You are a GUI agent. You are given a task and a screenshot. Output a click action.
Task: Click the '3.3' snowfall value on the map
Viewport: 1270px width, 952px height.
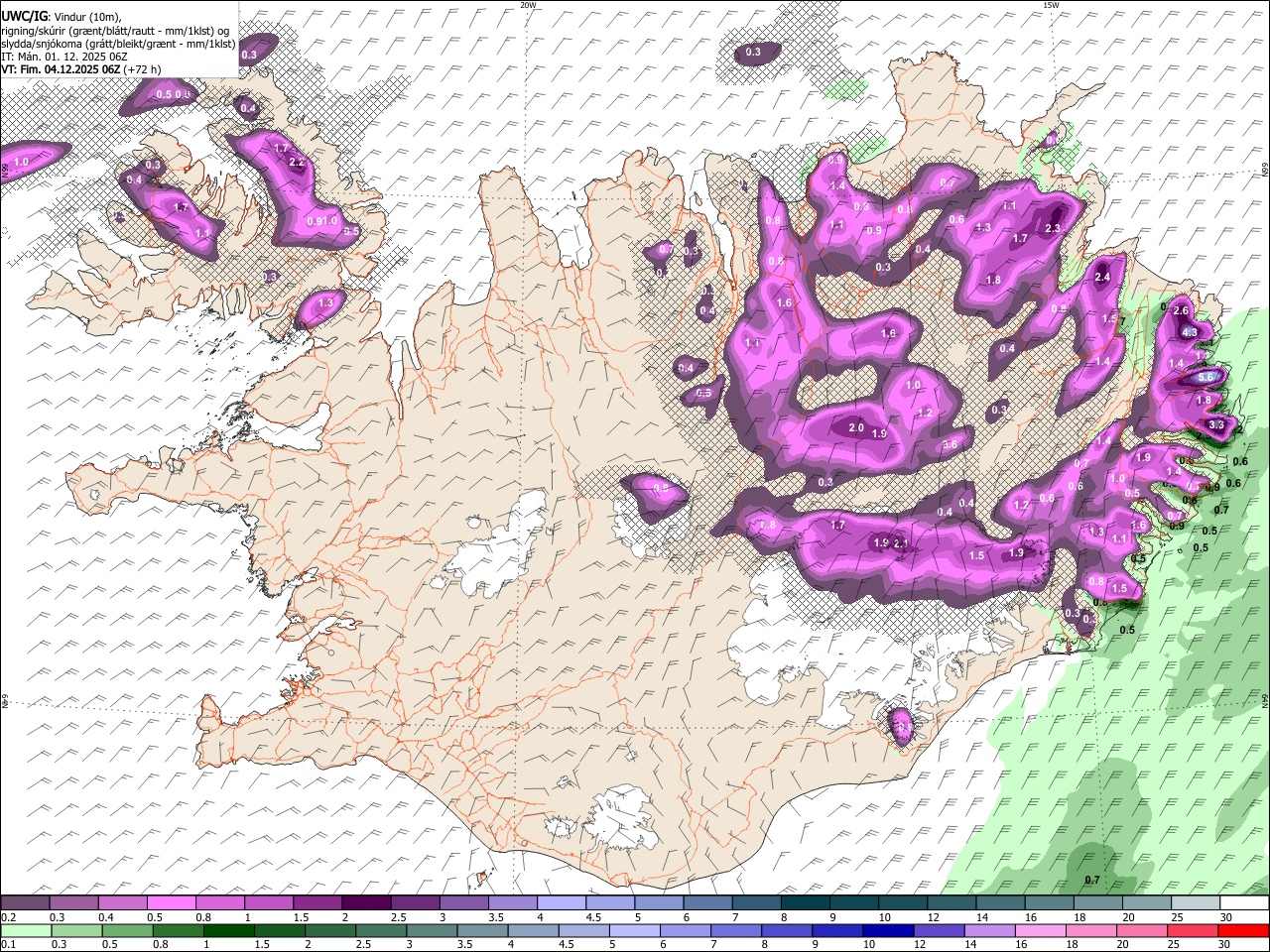coord(1216,424)
